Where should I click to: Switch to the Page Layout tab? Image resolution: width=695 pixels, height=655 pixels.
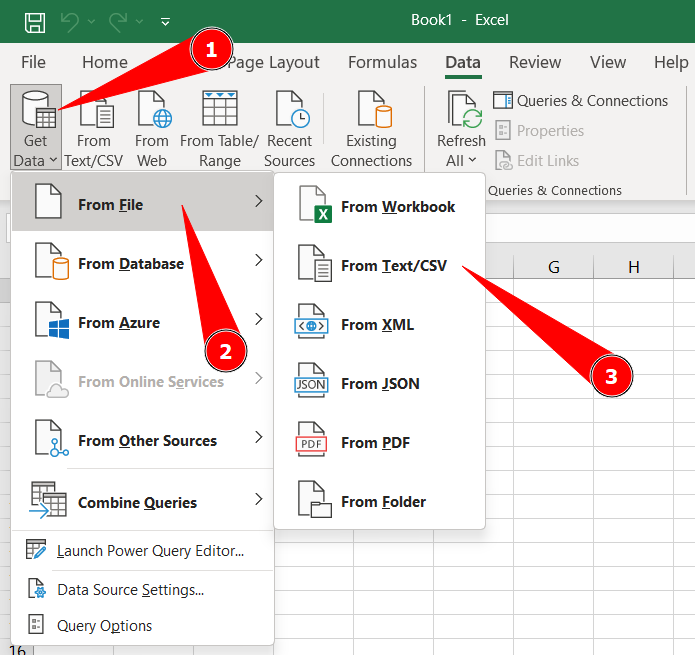click(x=274, y=62)
